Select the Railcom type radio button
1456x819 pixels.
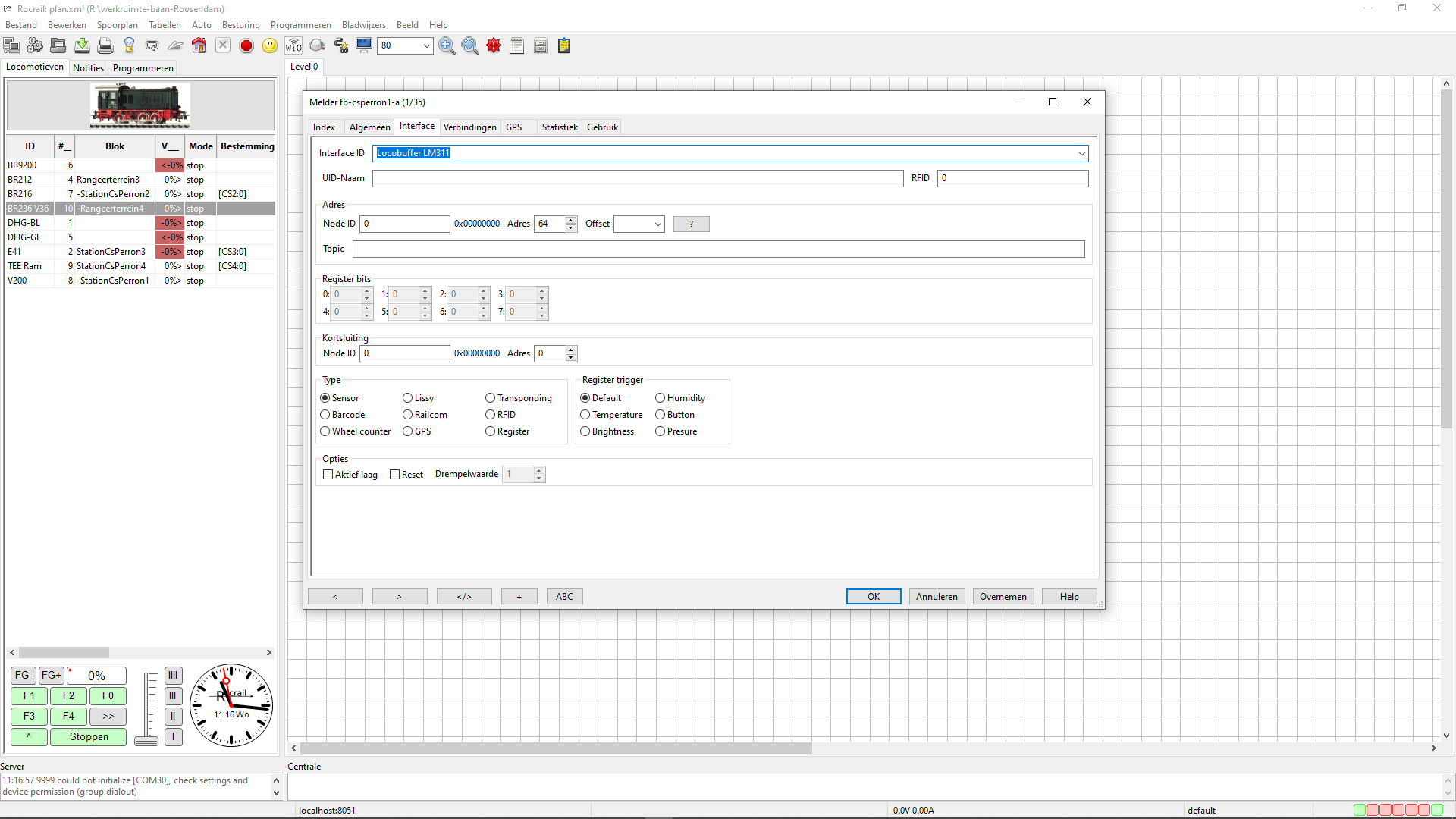[x=408, y=415]
